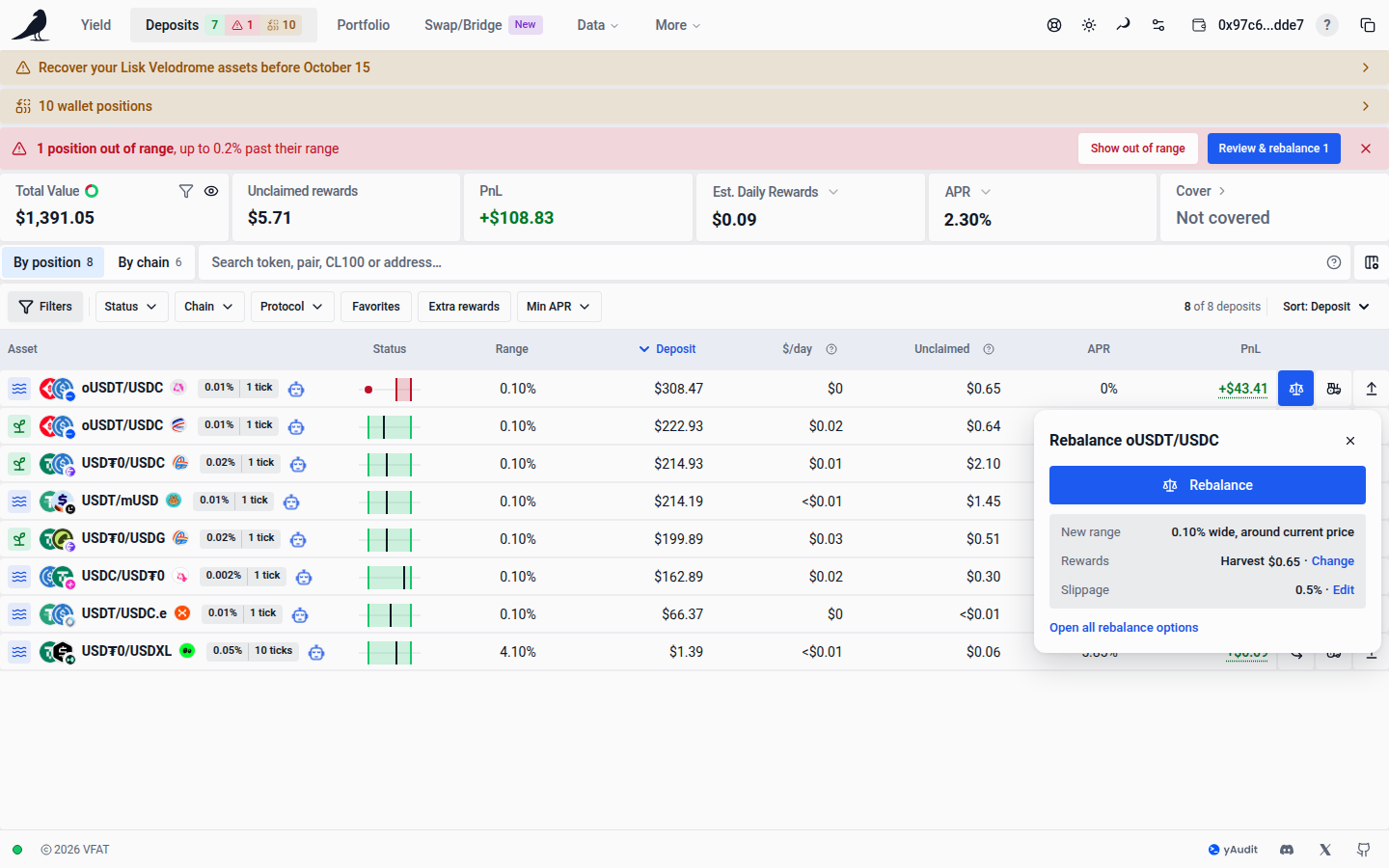Screen dimensions: 1389x868
Task: Click the blue Rebalance button in popup
Action: coord(1208,485)
